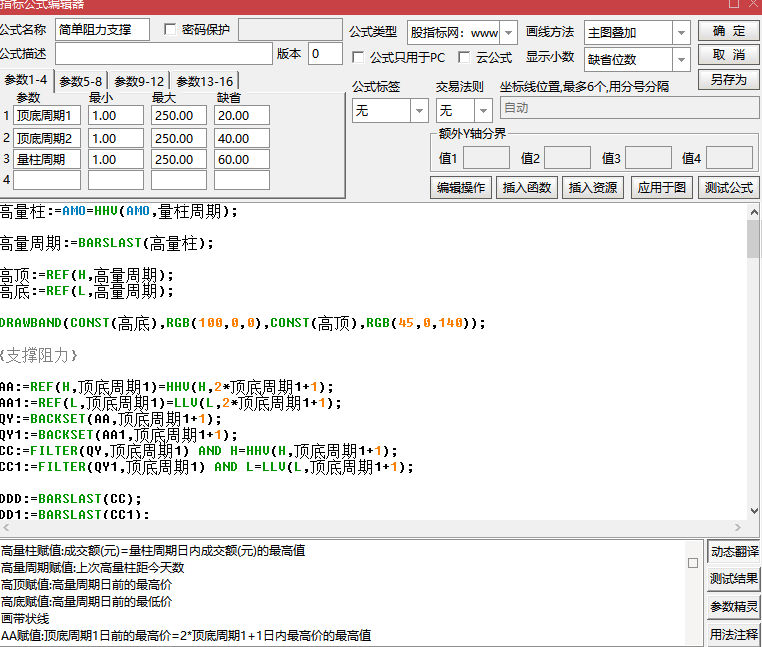Click the empty name field in row 4
762x647 pixels.
(x=47, y=180)
